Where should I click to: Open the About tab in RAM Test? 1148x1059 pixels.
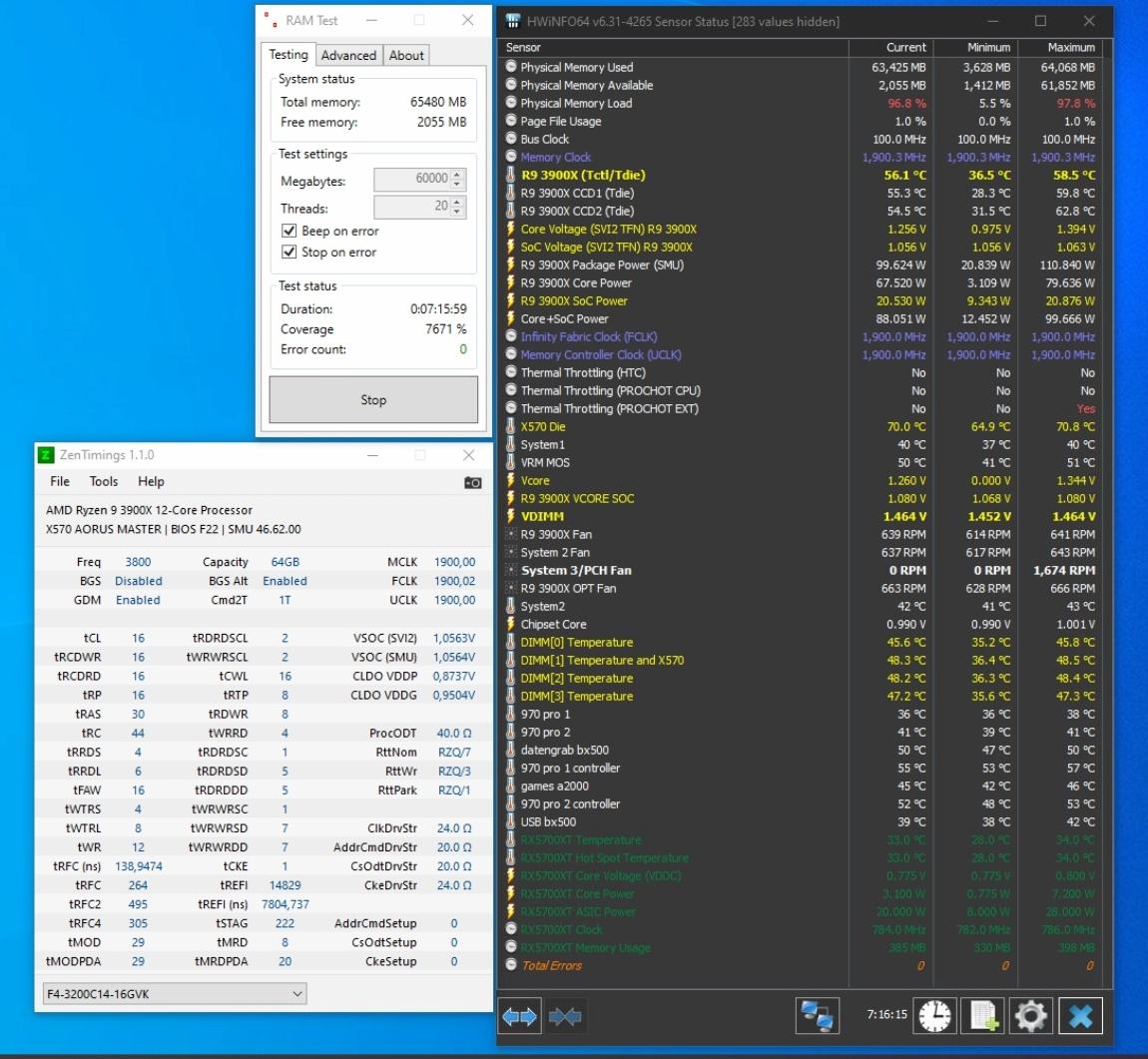405,55
